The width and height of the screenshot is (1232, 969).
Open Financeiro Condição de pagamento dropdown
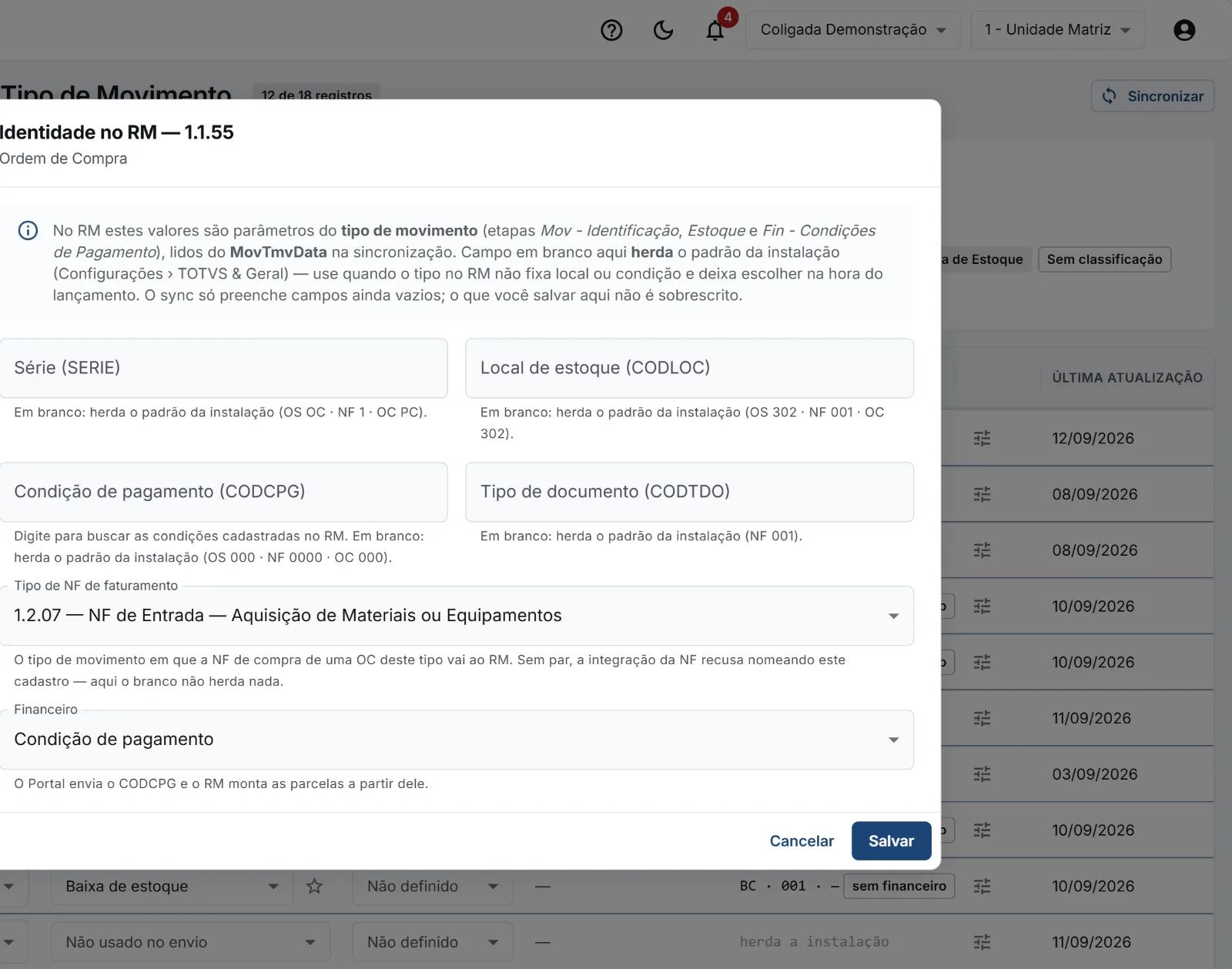pyautogui.click(x=457, y=740)
